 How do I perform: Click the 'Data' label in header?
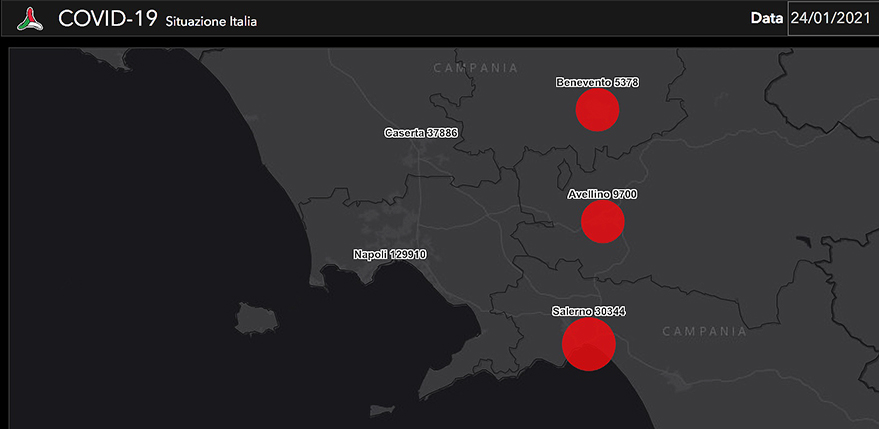[767, 19]
